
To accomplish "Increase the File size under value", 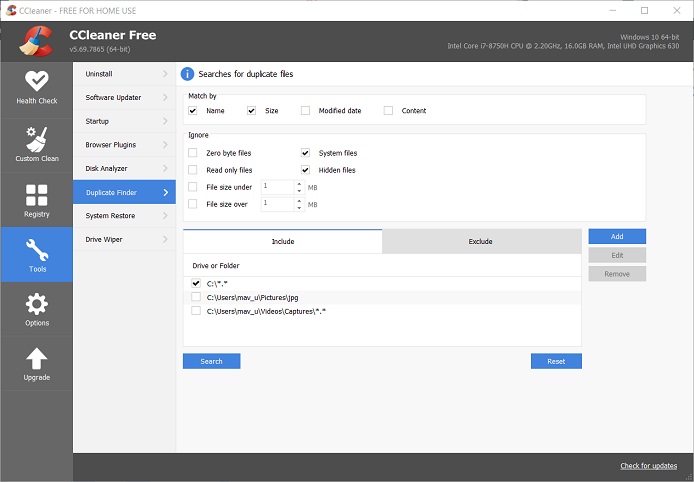I will click(299, 184).
